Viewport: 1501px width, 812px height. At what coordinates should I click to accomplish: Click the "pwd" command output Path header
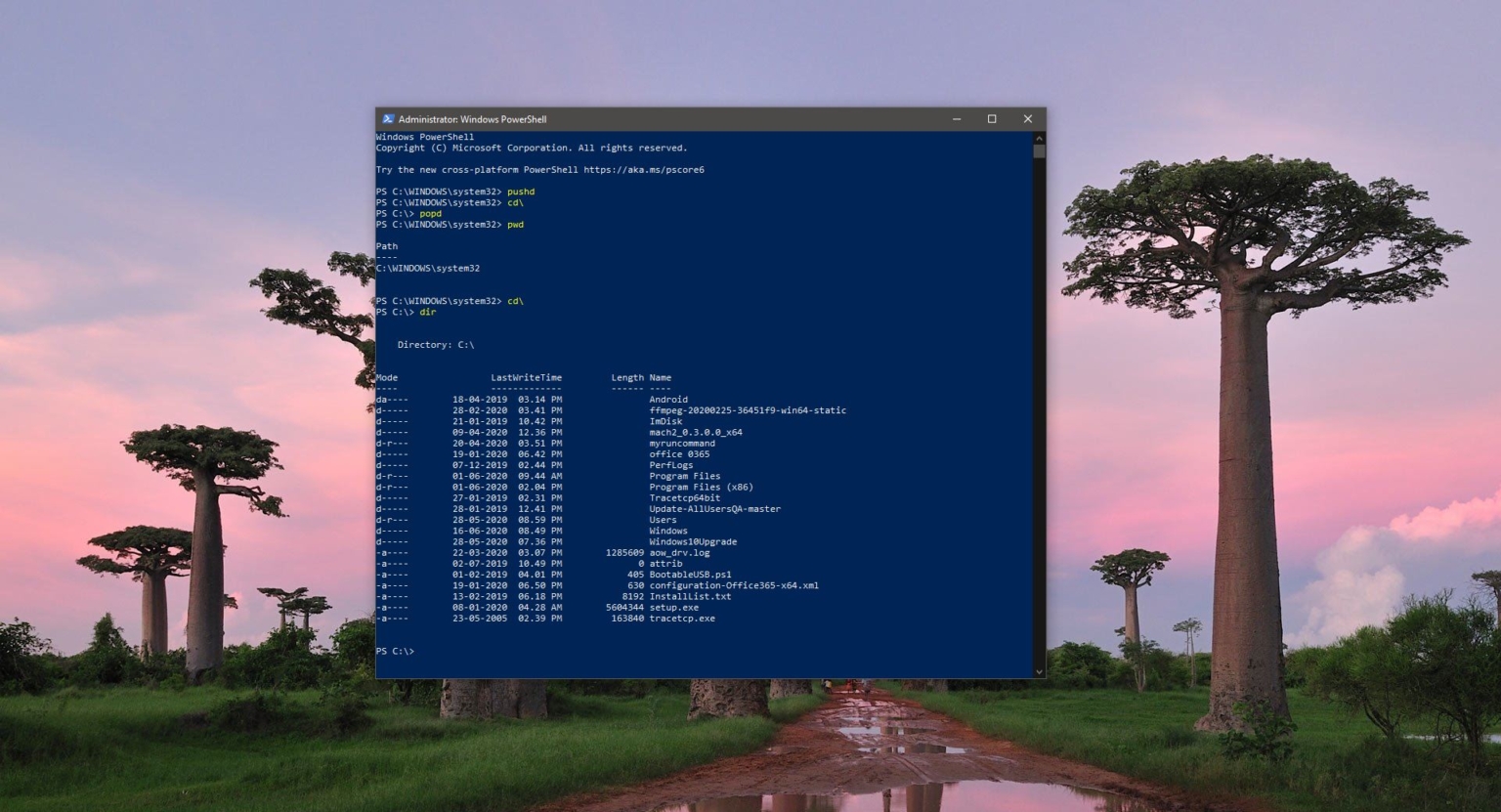(x=386, y=245)
